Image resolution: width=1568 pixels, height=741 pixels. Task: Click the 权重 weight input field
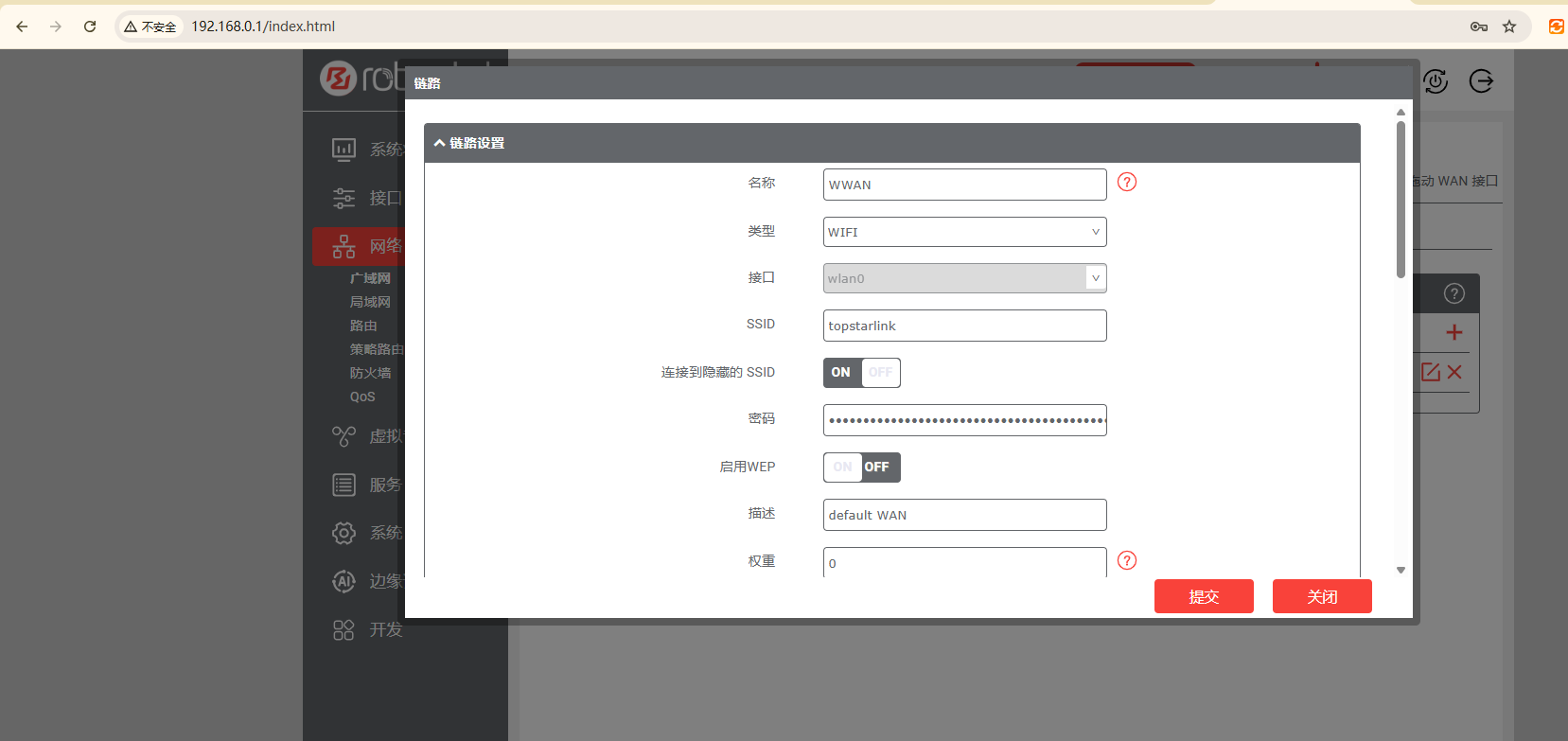pos(964,562)
